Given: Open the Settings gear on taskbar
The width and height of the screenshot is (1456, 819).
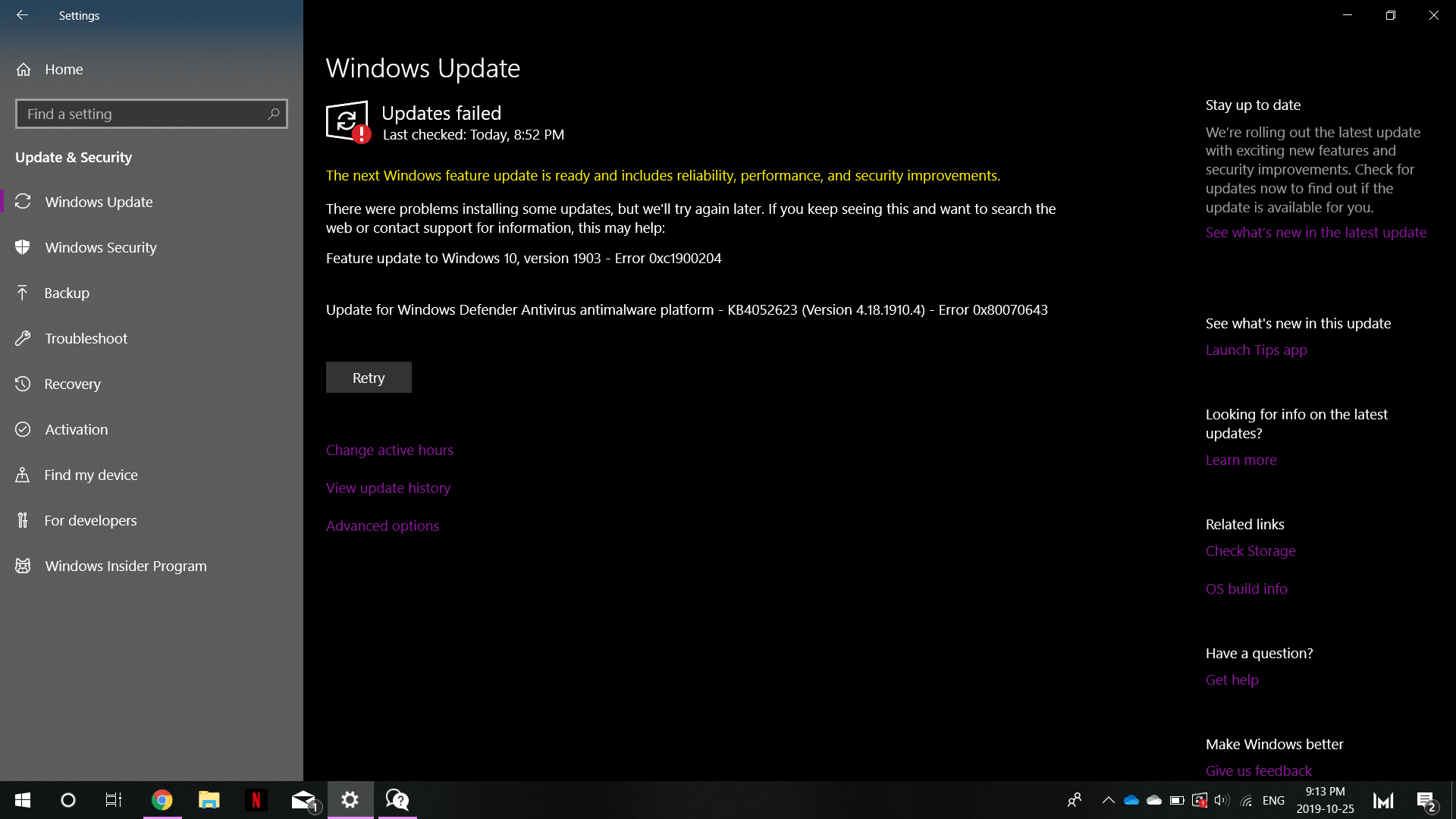Looking at the screenshot, I should [x=350, y=800].
